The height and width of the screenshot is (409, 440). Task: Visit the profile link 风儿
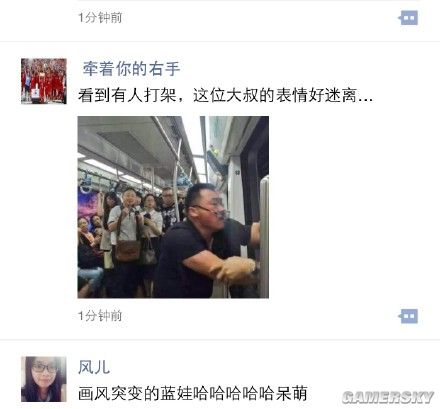[94, 367]
